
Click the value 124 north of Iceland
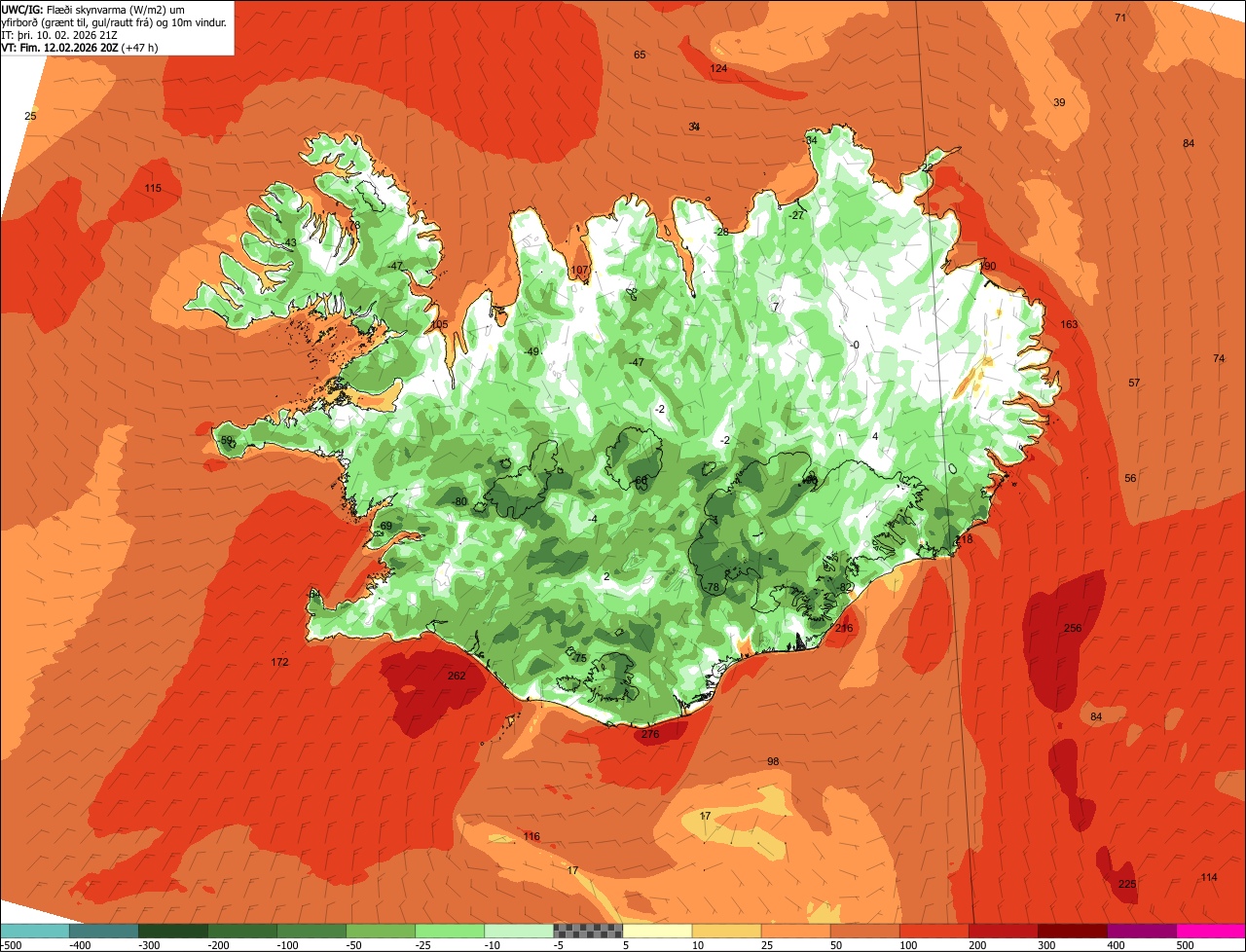tap(718, 68)
